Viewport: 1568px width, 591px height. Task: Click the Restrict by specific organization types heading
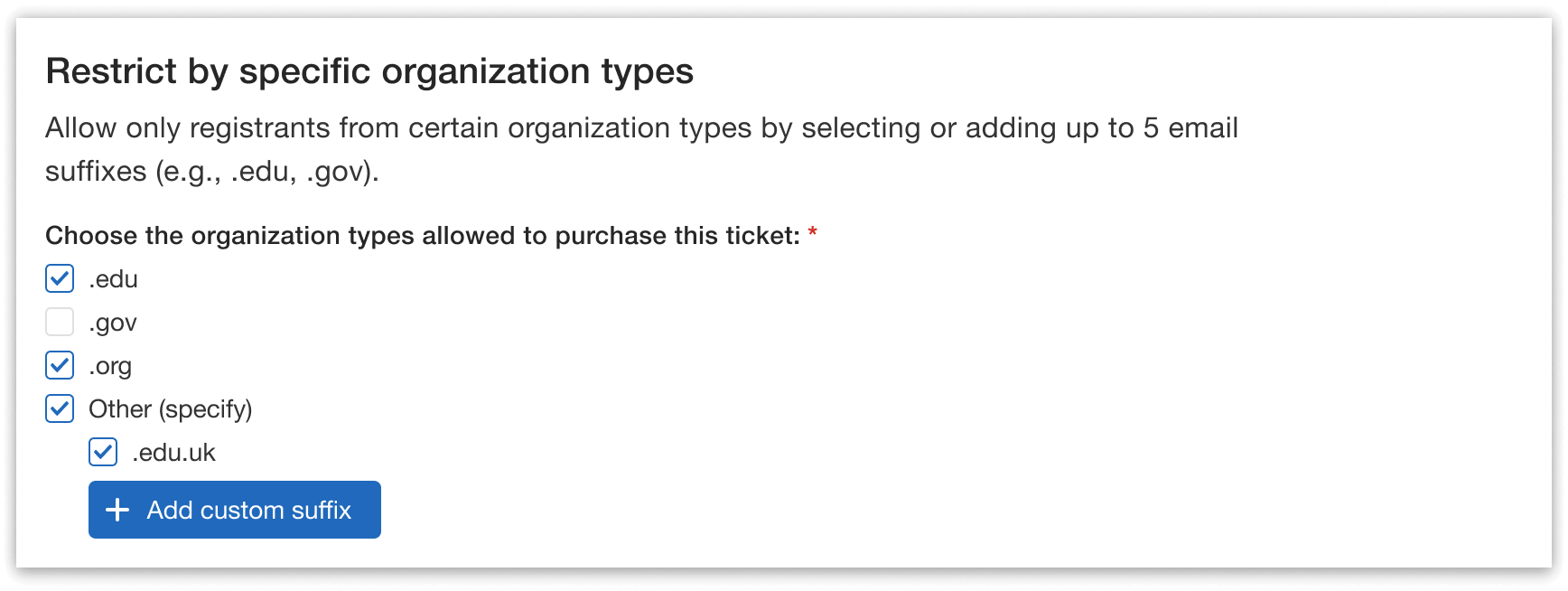point(370,70)
